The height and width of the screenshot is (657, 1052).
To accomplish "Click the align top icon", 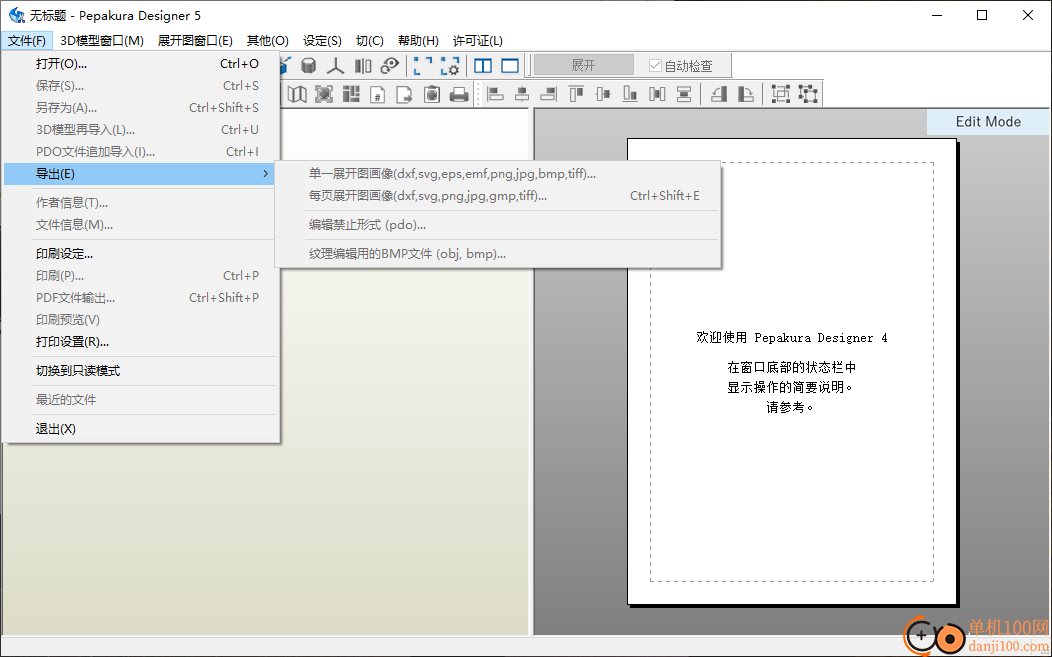I will point(576,94).
